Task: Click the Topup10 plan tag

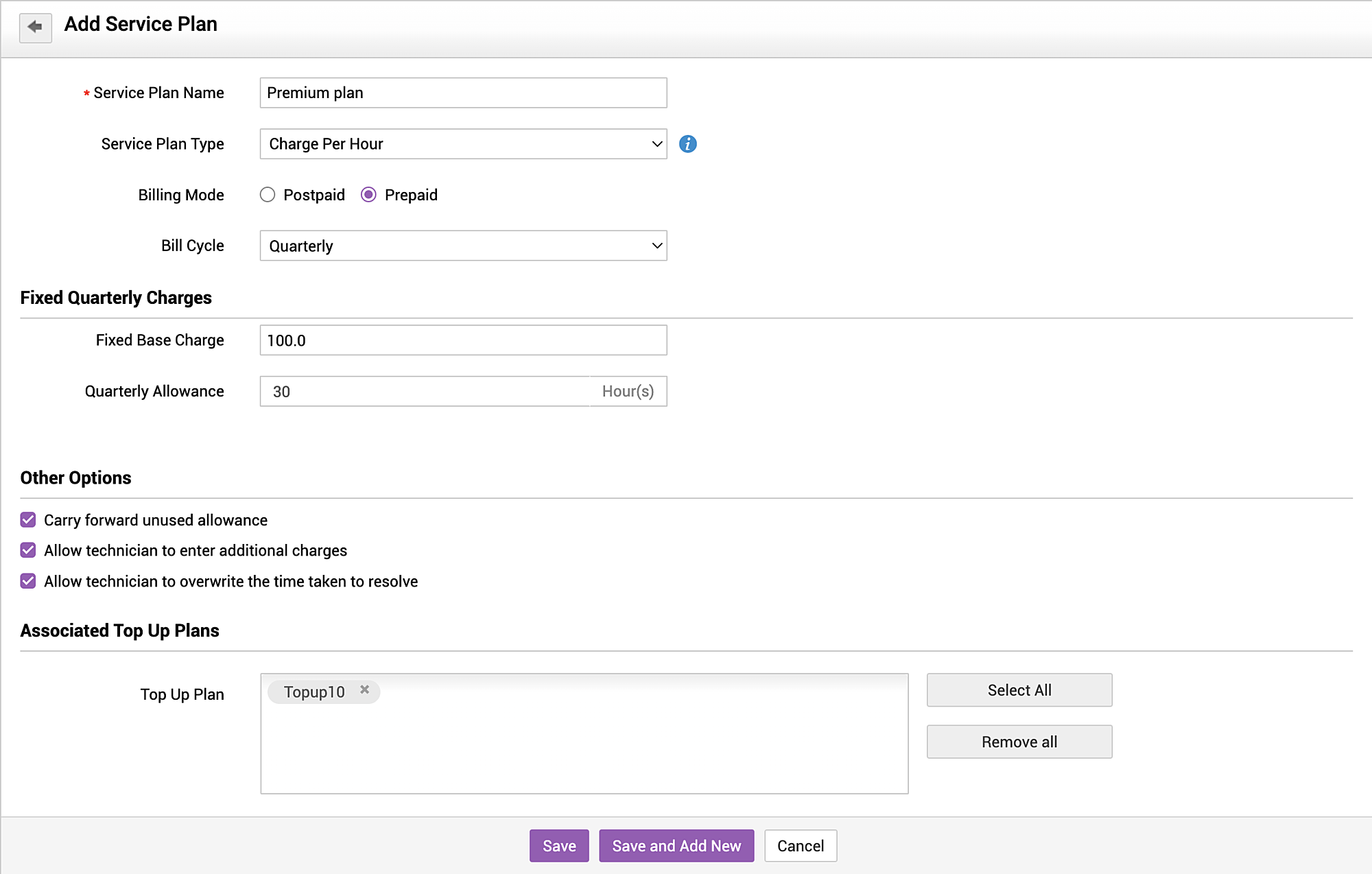Action: tap(314, 692)
